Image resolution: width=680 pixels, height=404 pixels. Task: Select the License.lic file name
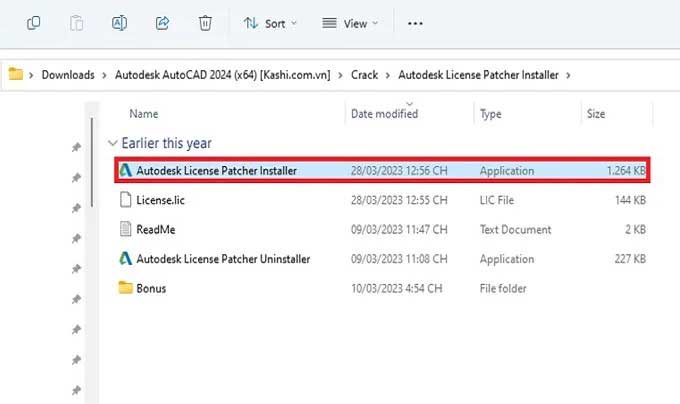(x=160, y=200)
